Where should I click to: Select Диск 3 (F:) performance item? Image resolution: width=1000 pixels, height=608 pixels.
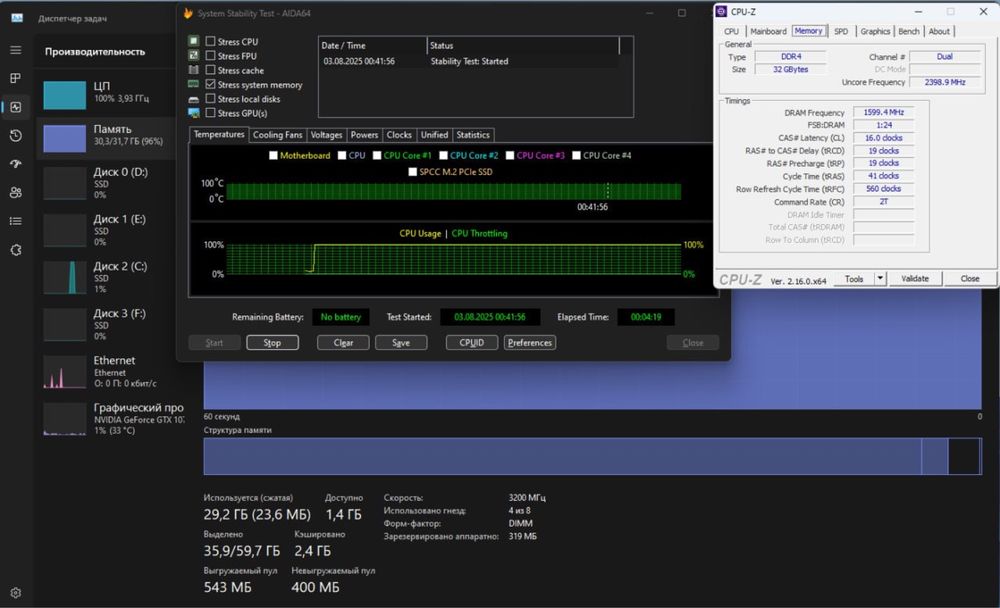[106, 324]
